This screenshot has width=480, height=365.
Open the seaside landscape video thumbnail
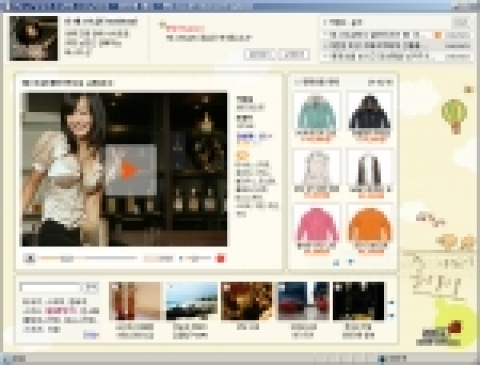[192, 301]
